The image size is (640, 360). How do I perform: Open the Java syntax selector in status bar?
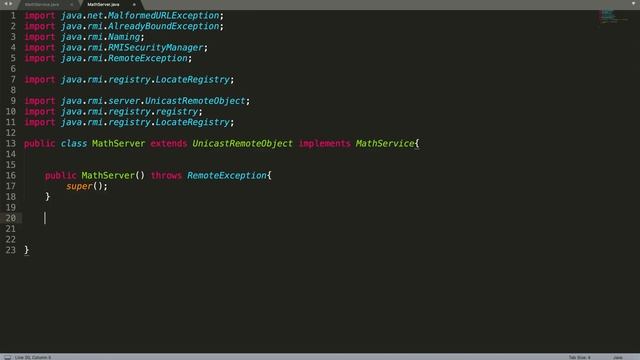(x=618, y=357)
